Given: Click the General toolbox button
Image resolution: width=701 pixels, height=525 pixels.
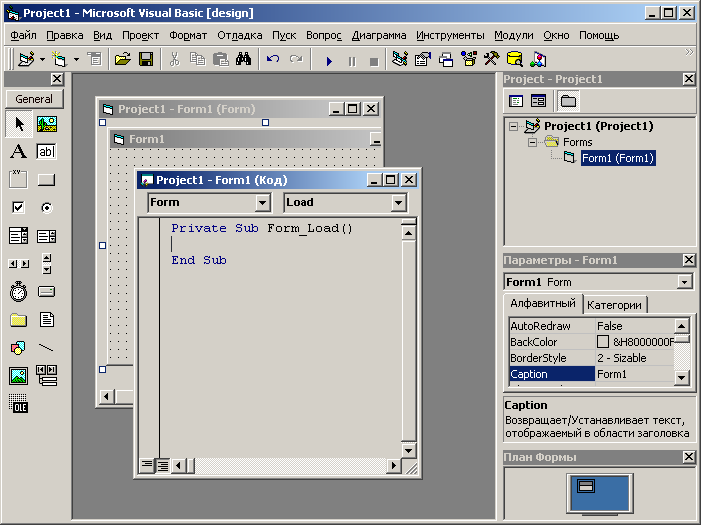Looking at the screenshot, I should 34,99.
